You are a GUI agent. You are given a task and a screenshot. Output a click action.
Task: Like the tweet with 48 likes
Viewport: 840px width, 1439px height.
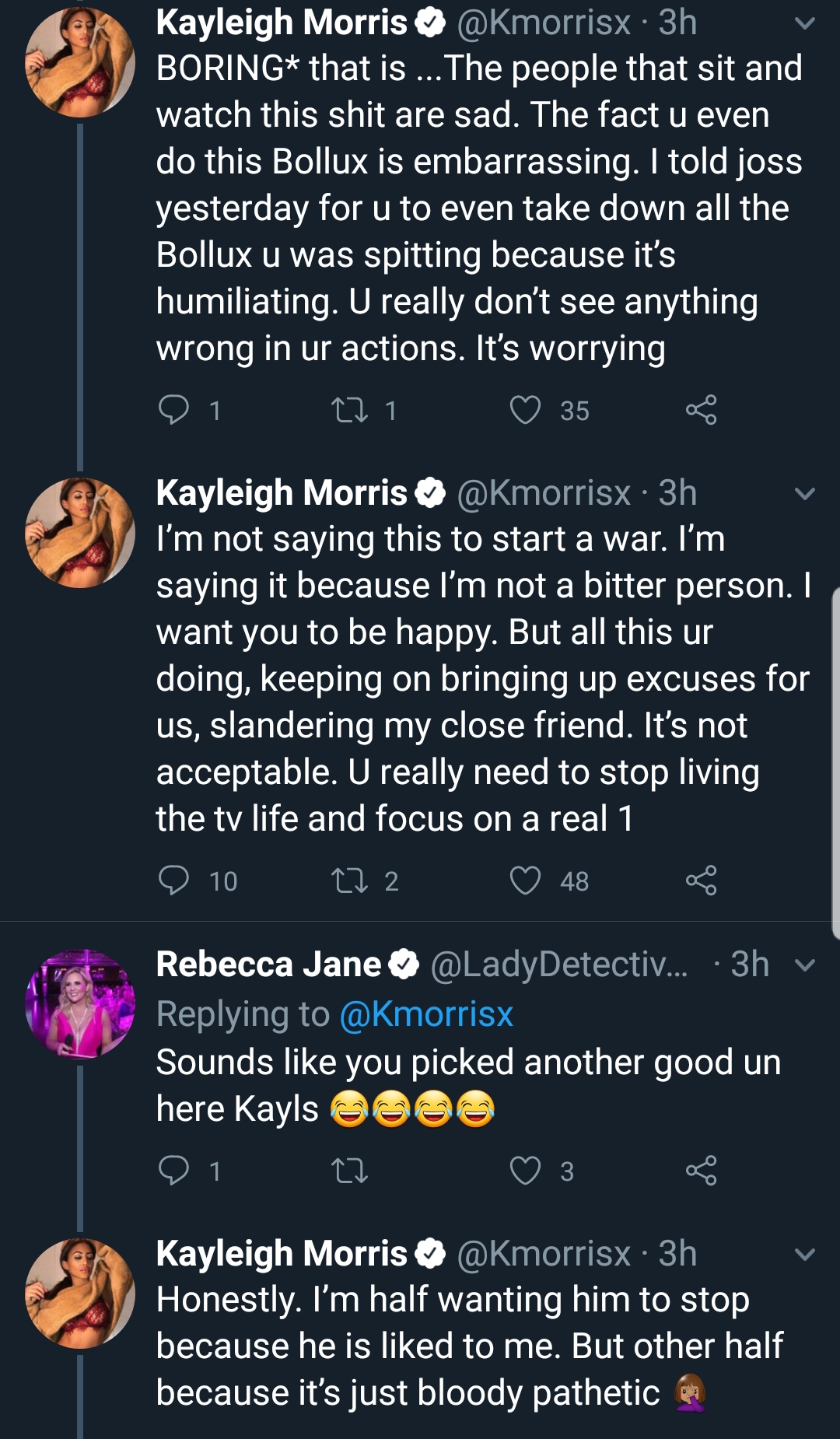(525, 881)
